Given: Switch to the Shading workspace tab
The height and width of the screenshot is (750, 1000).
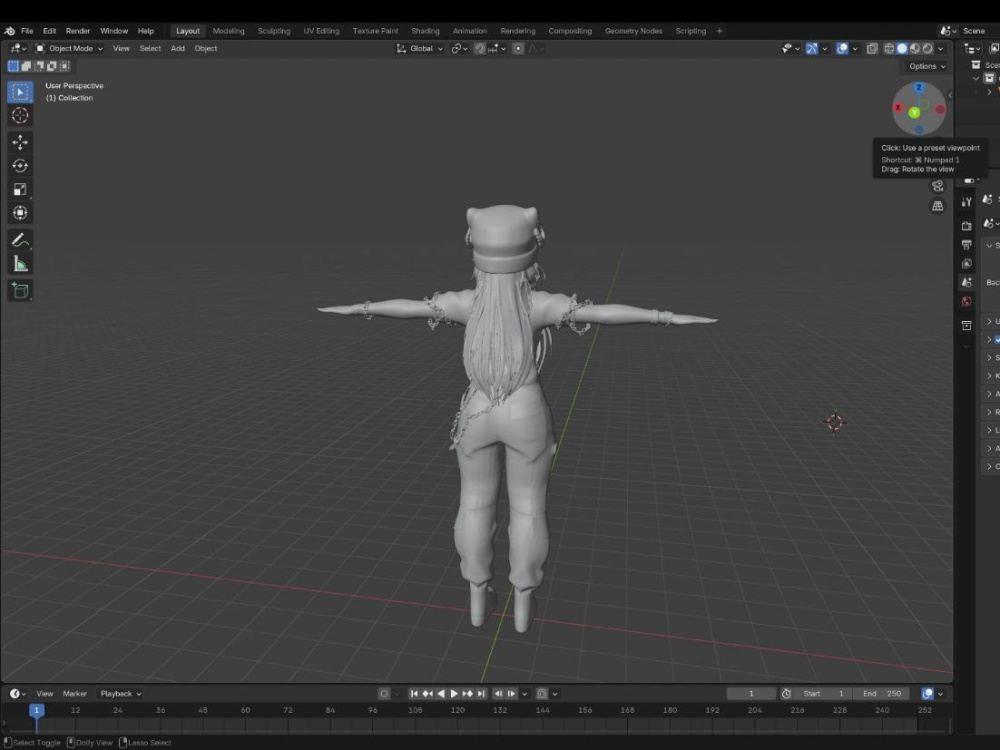Looking at the screenshot, I should pyautogui.click(x=425, y=31).
